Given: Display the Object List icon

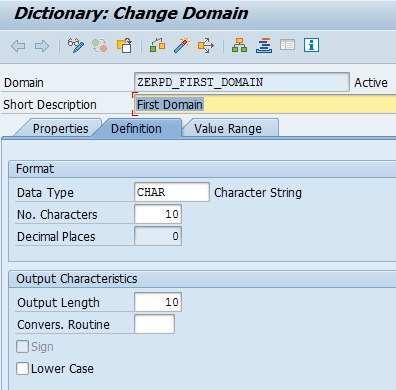Looking at the screenshot, I should point(264,45).
